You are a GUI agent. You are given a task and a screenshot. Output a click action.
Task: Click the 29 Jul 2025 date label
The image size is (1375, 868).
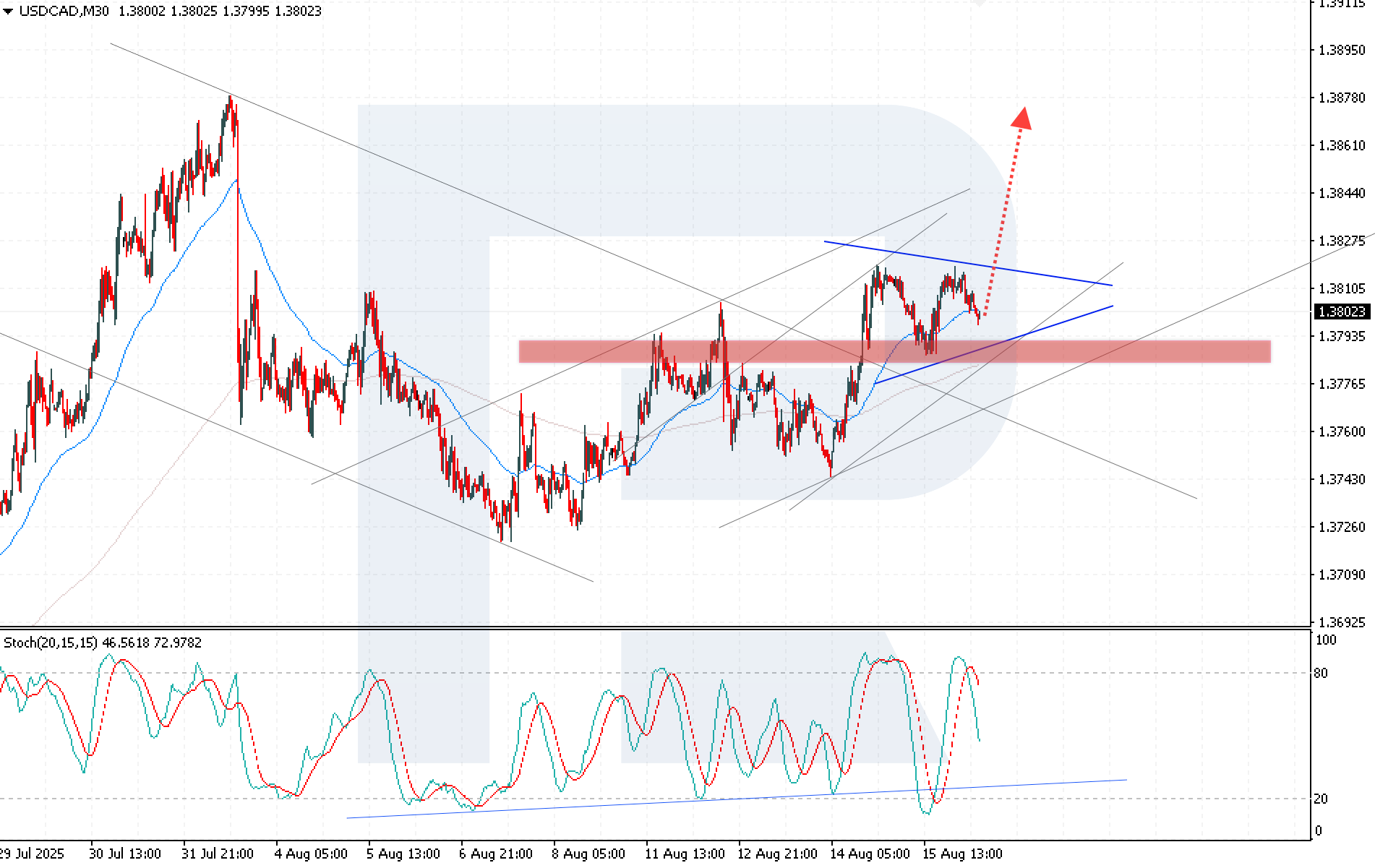pos(32,854)
